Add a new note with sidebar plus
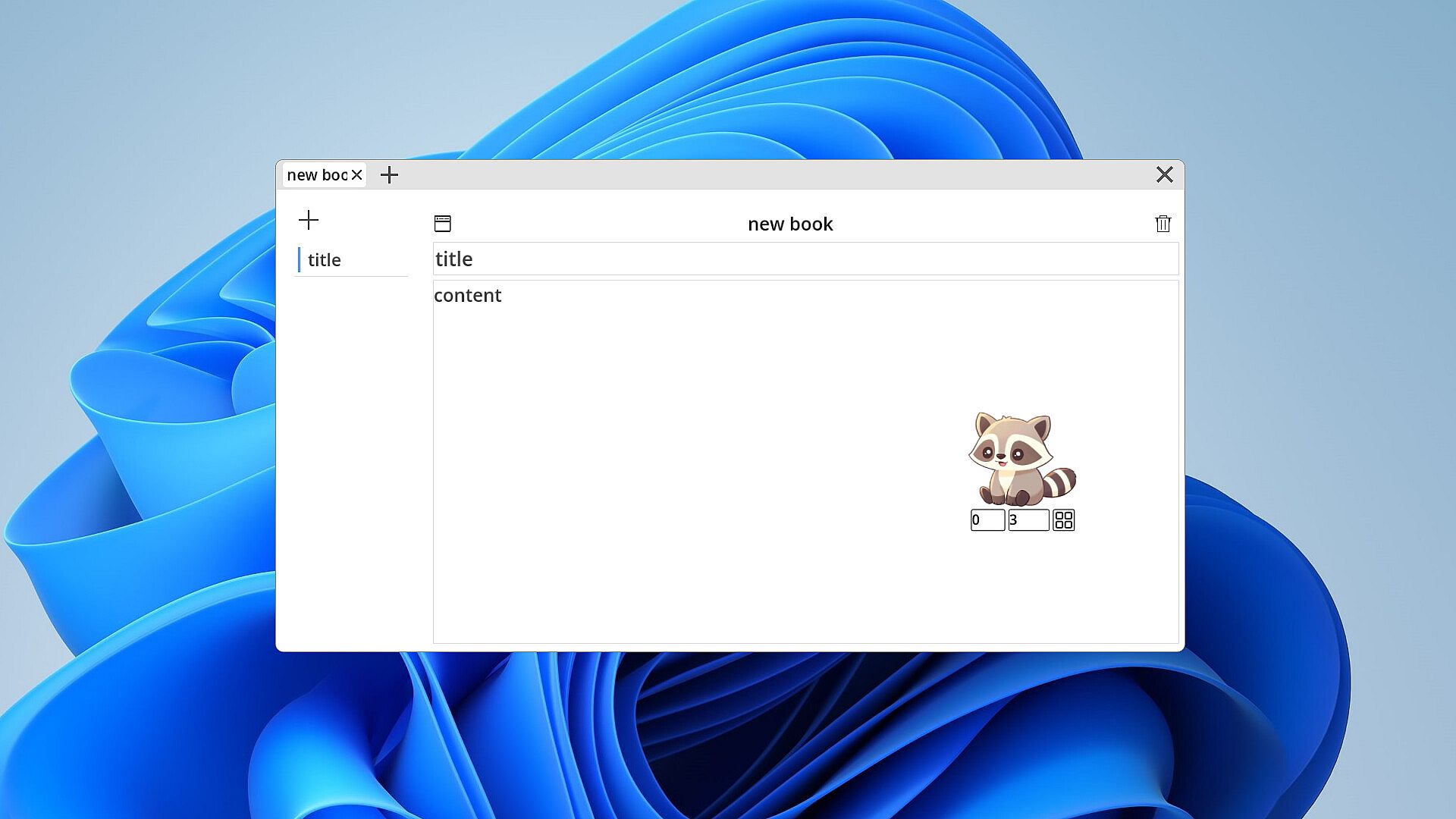The height and width of the screenshot is (819, 1456). pos(309,221)
